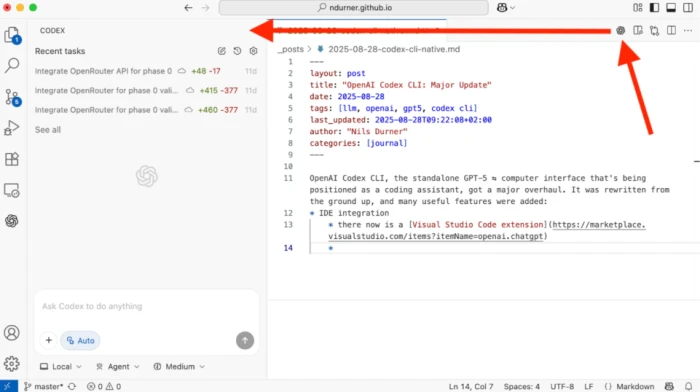This screenshot has width=700, height=392.
Task: Change the UTF-8 encoding in status bar
Action: tap(562, 386)
